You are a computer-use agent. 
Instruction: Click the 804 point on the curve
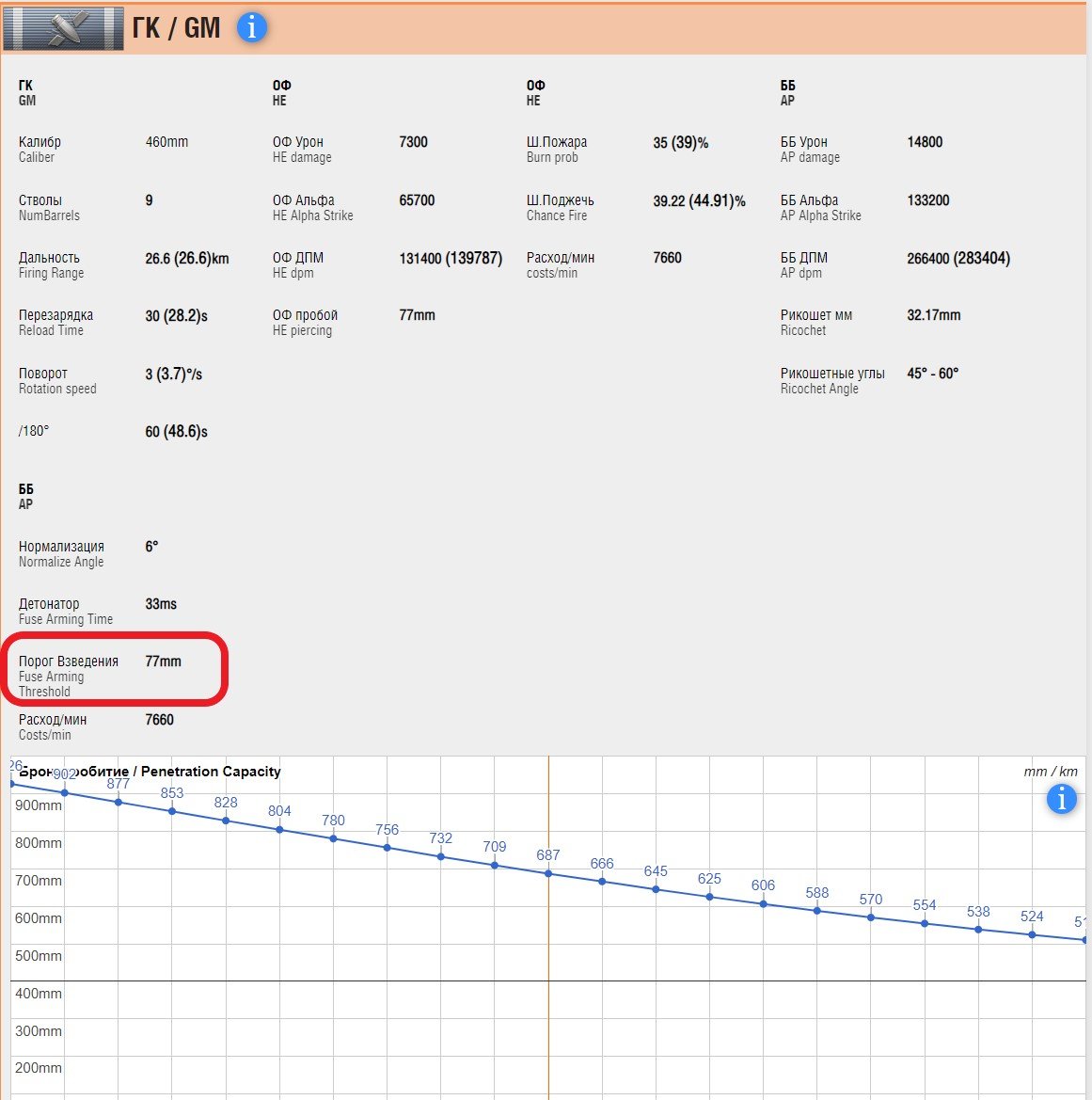tap(279, 829)
